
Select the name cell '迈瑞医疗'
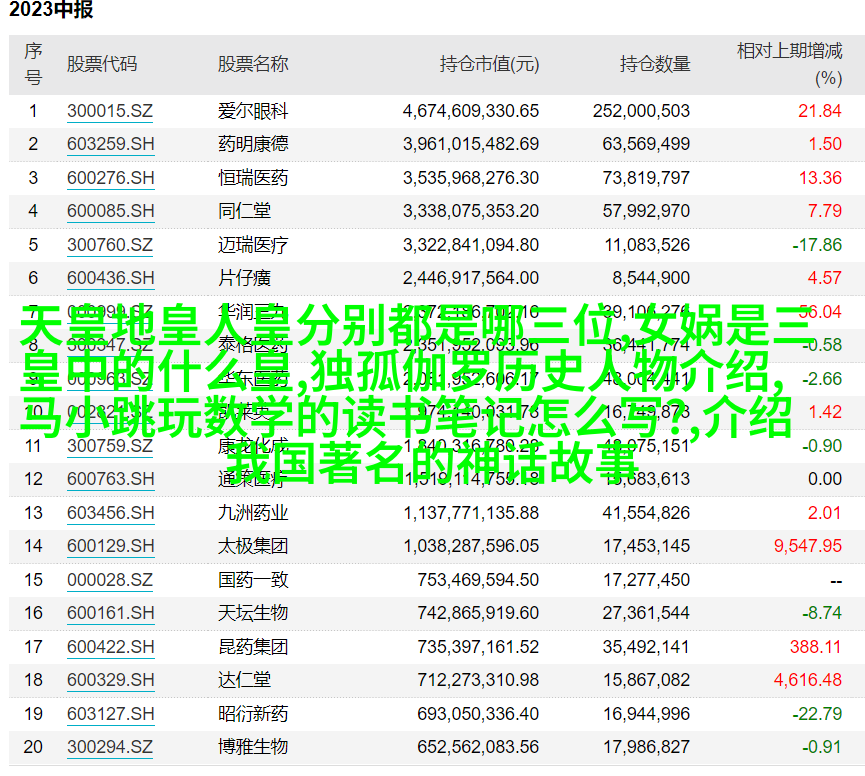(253, 245)
